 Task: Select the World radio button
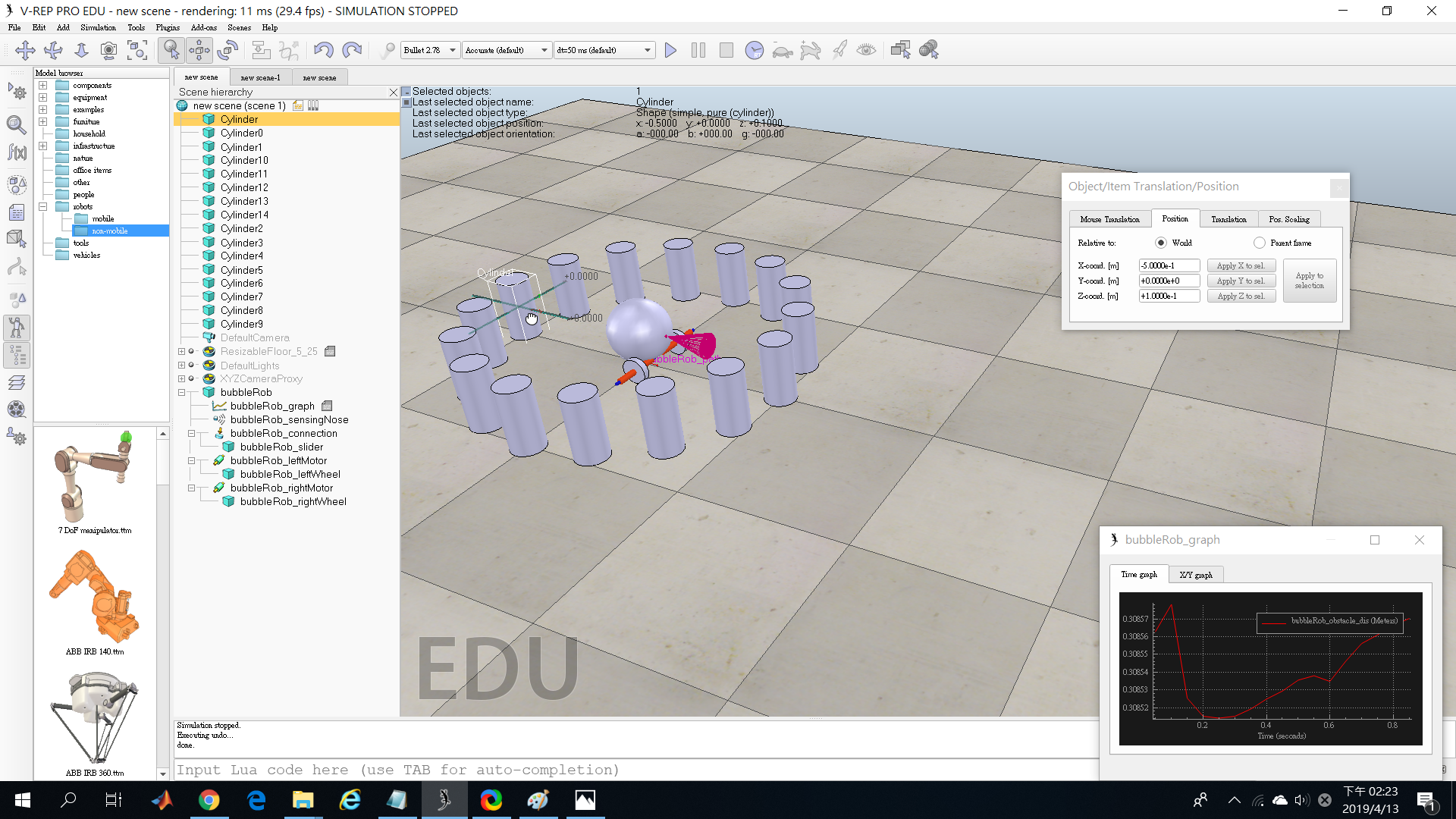(x=1161, y=243)
